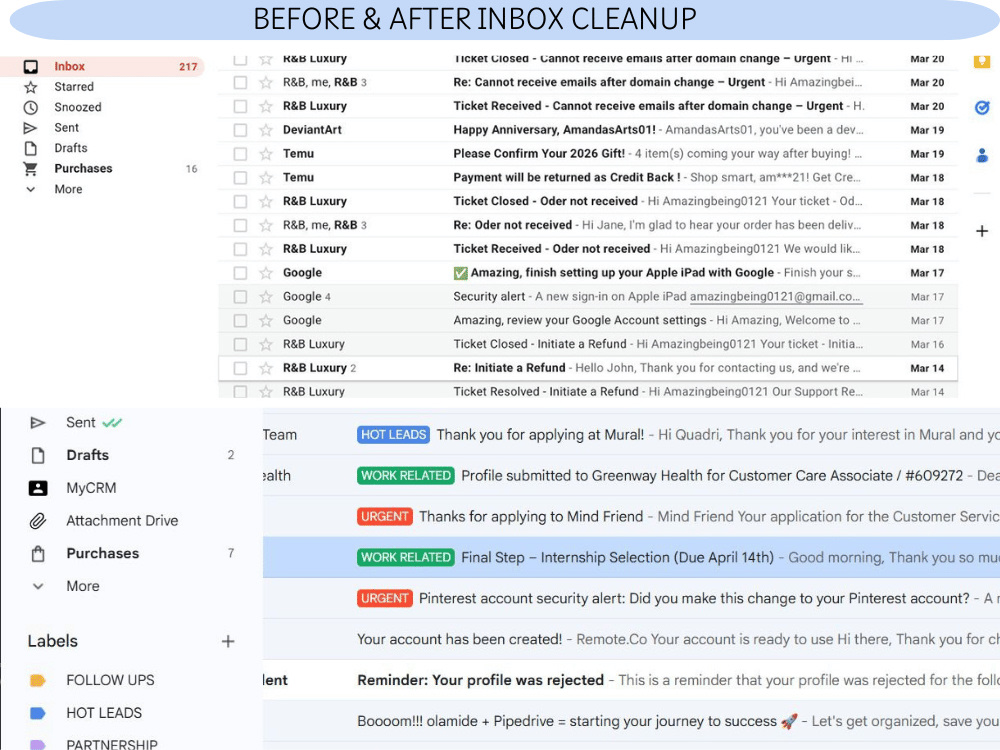1000x750 pixels.
Task: Click the plus icon to get add-ons
Action: [982, 231]
